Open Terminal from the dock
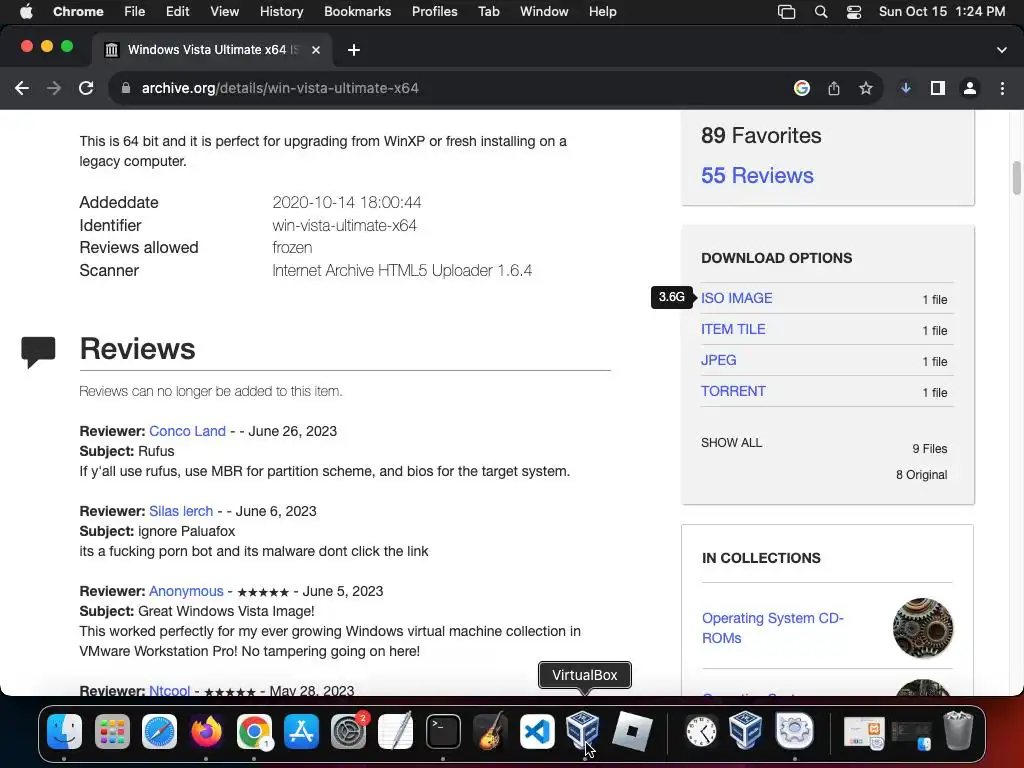The image size is (1024, 768). click(x=443, y=731)
